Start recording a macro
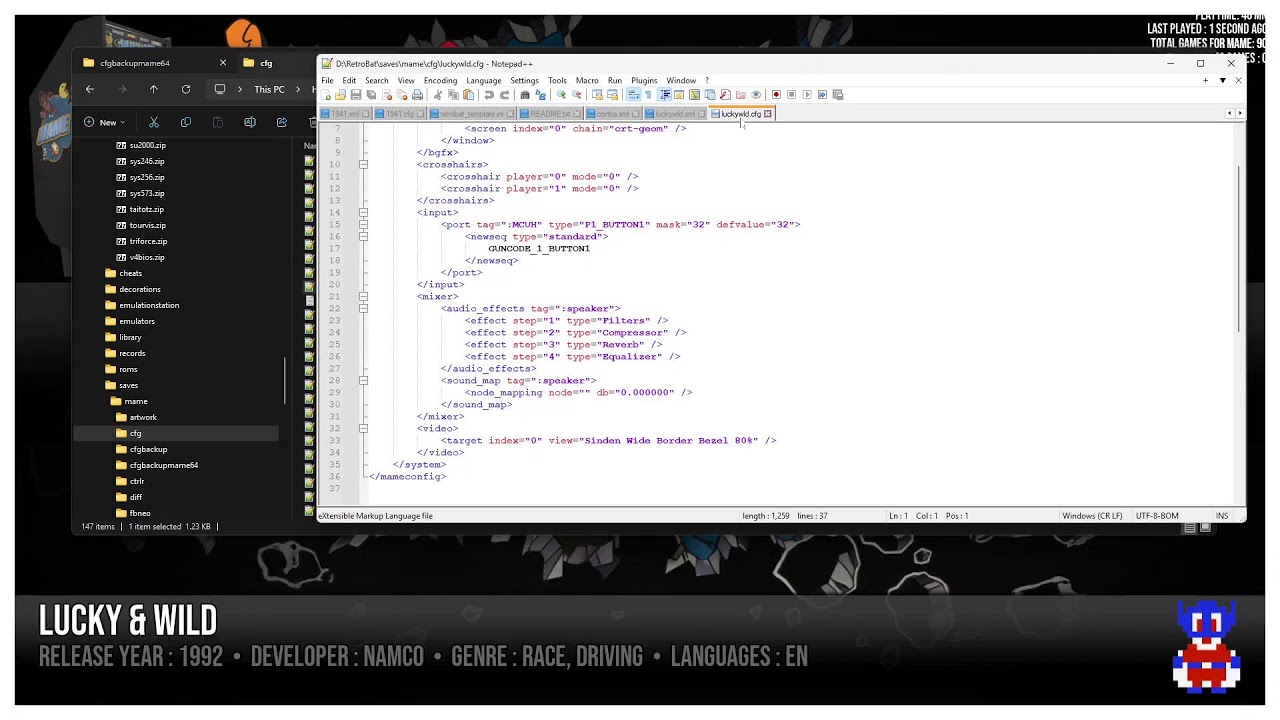1280x720 pixels. point(776,95)
